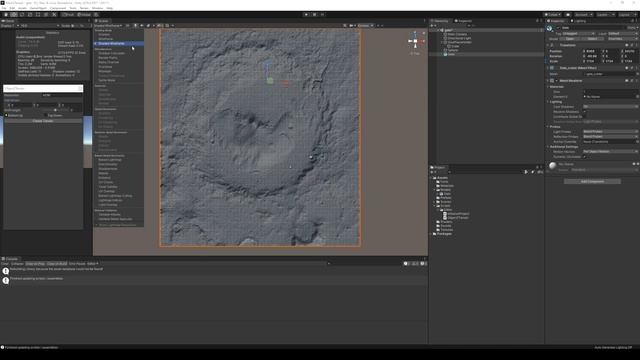This screenshot has width=640, height=360.
Task: Open the Collab dropdown
Action: tap(553, 15)
